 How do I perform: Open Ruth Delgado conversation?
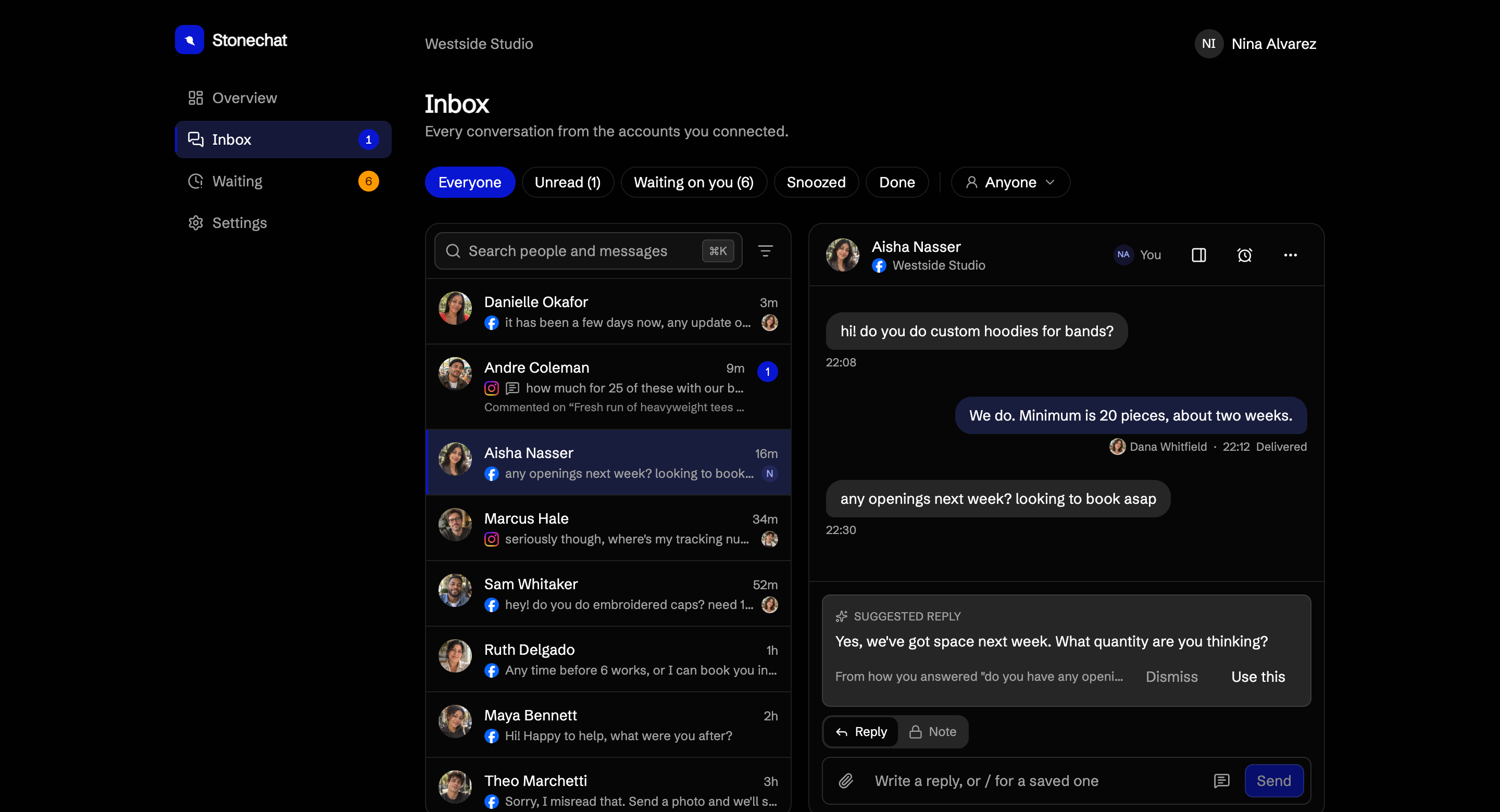click(608, 659)
